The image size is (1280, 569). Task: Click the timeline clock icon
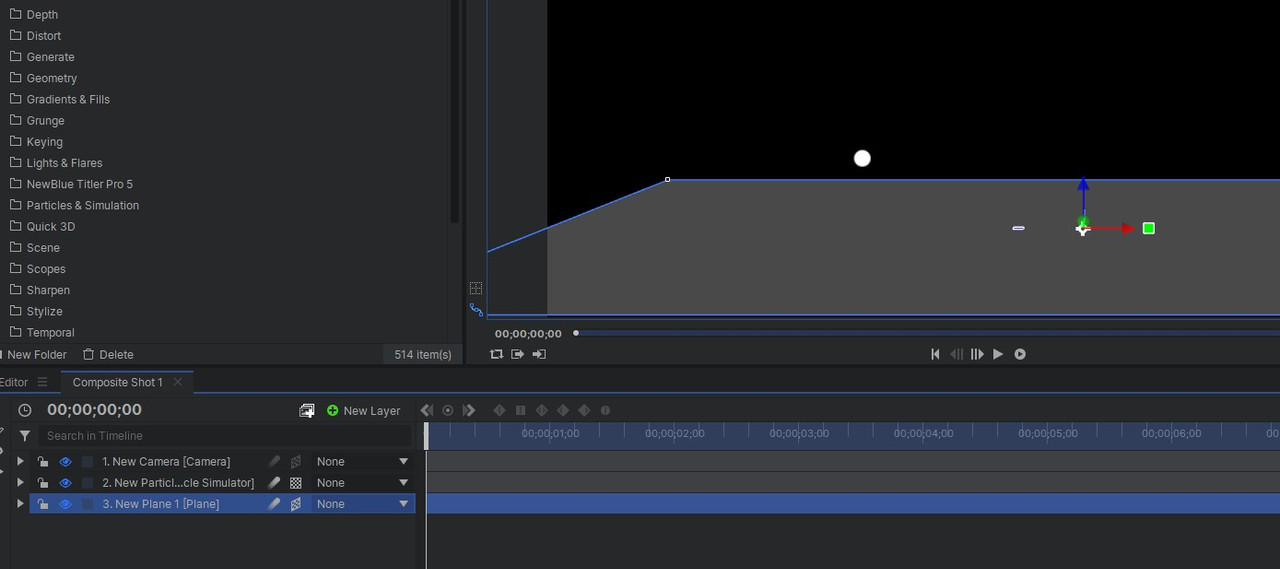(25, 410)
